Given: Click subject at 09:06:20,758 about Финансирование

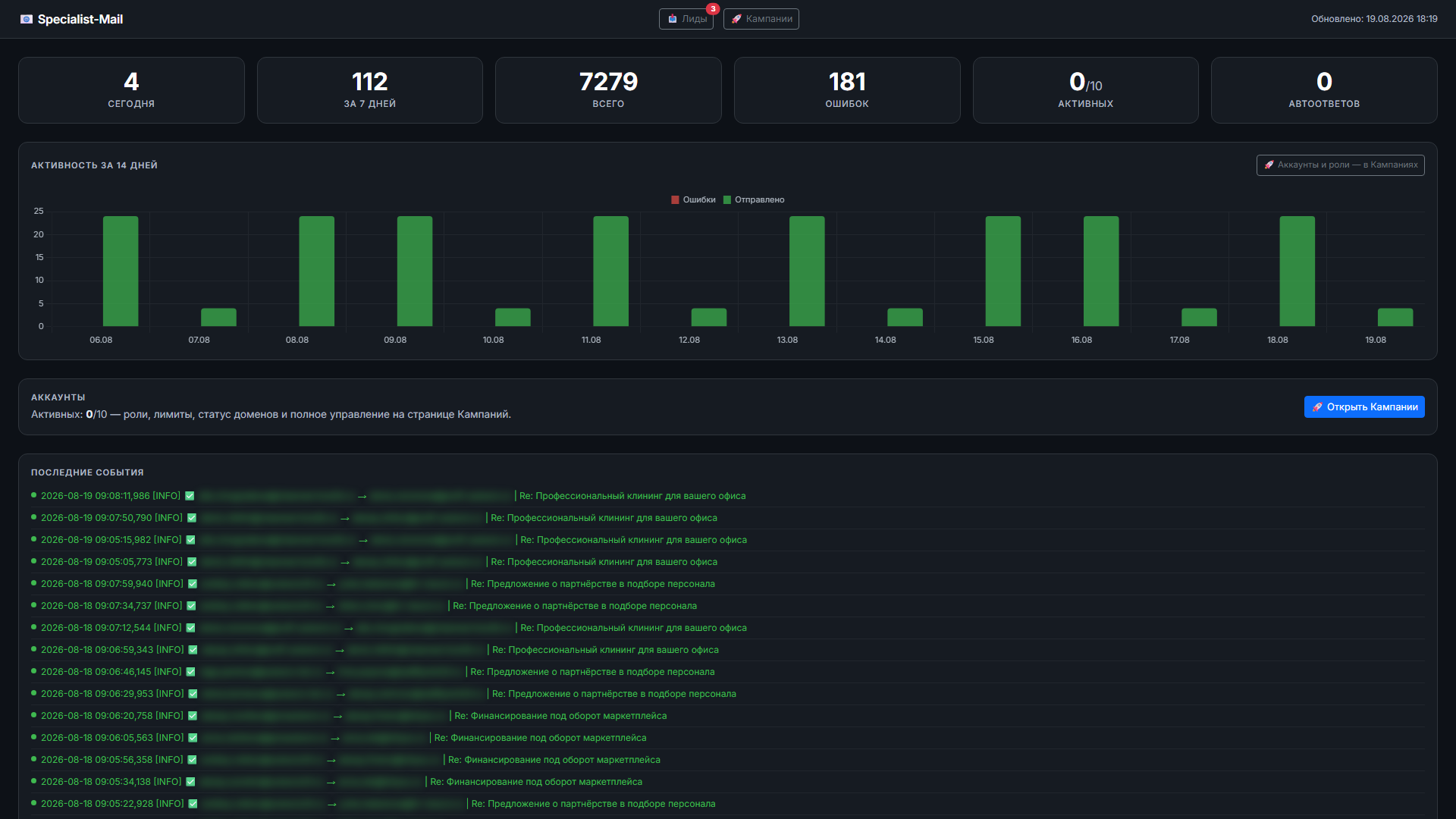Looking at the screenshot, I should (x=560, y=716).
